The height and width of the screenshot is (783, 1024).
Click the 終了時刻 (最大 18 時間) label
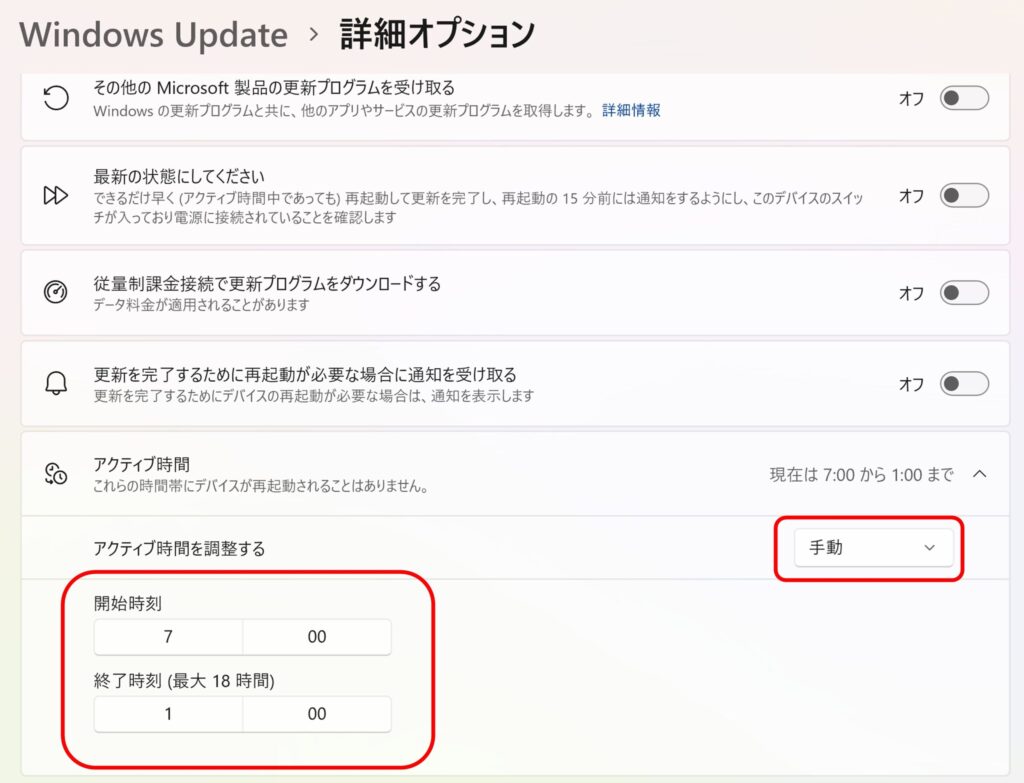(184, 681)
